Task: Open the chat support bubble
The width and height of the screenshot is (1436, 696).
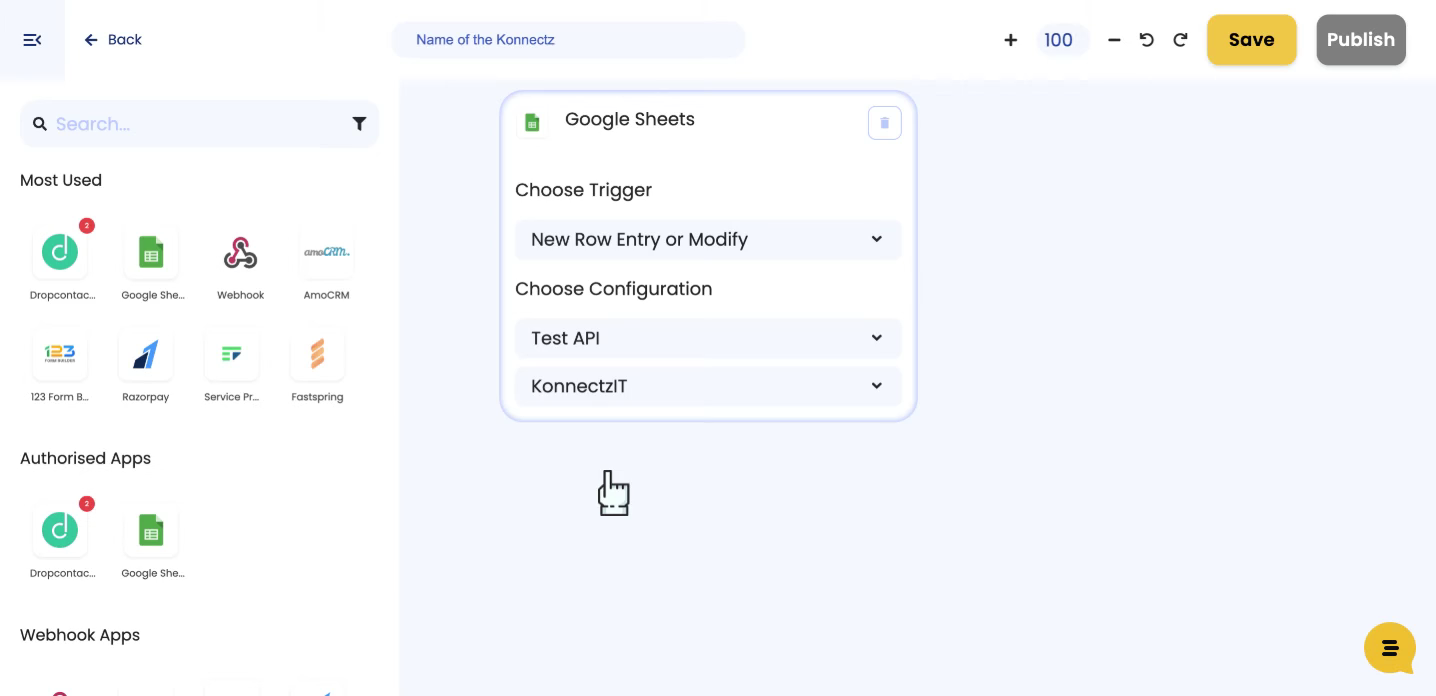Action: 1390,648
